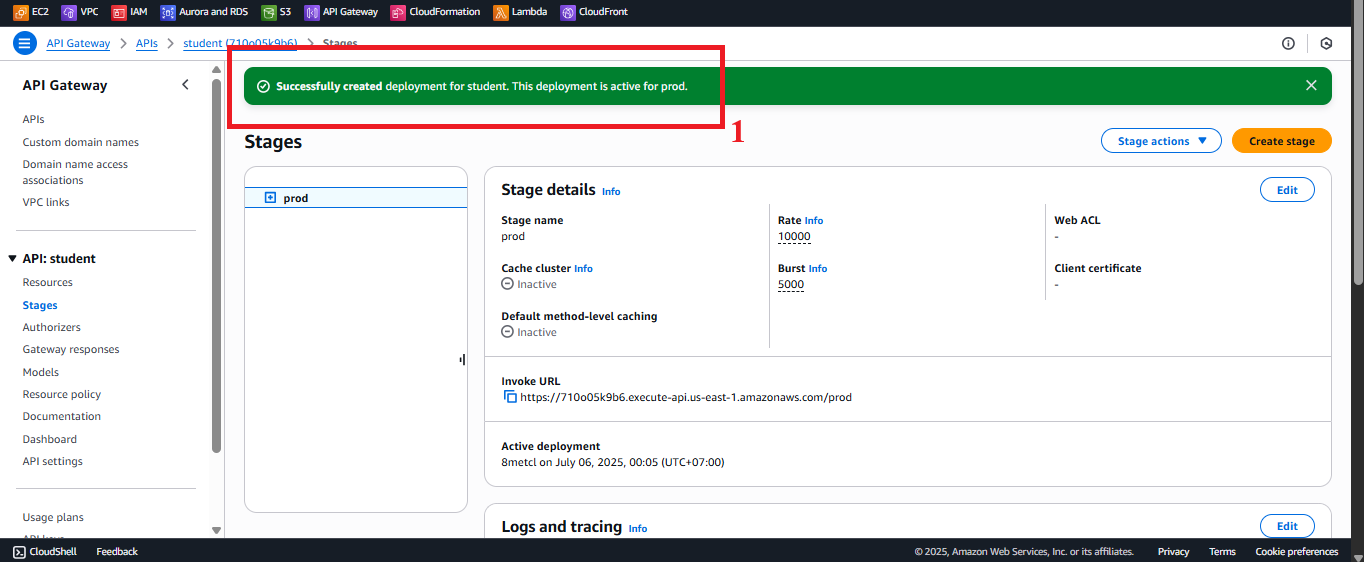The width and height of the screenshot is (1364, 562).
Task: Open Authorizers in the sidebar
Action: tap(52, 327)
